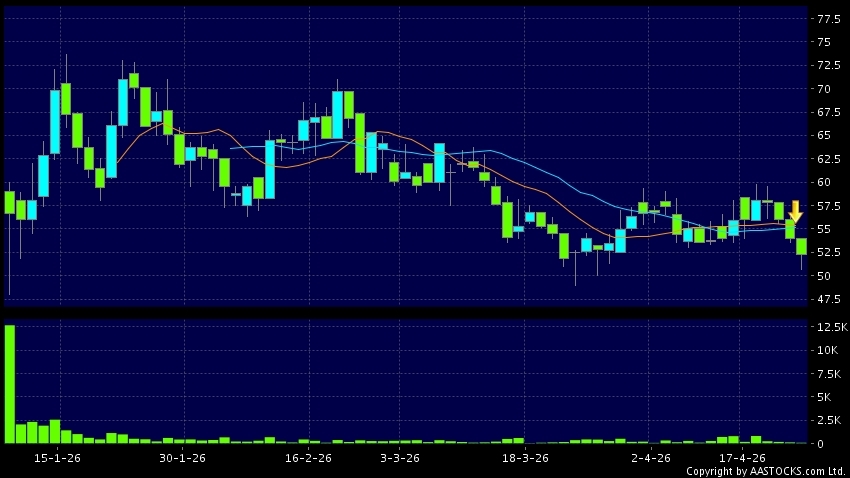The image size is (850, 478).
Task: Select the 30-1-26 date label
Action: pyautogui.click(x=182, y=458)
